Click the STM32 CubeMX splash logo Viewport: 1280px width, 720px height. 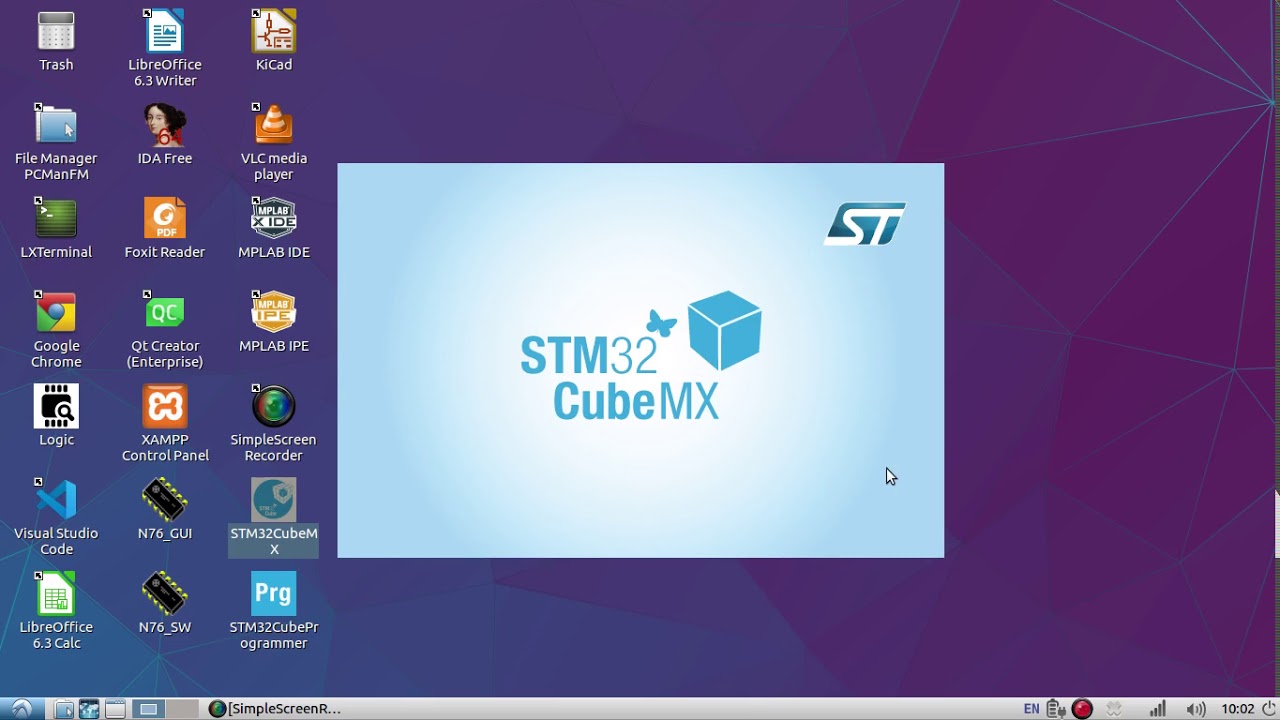641,356
